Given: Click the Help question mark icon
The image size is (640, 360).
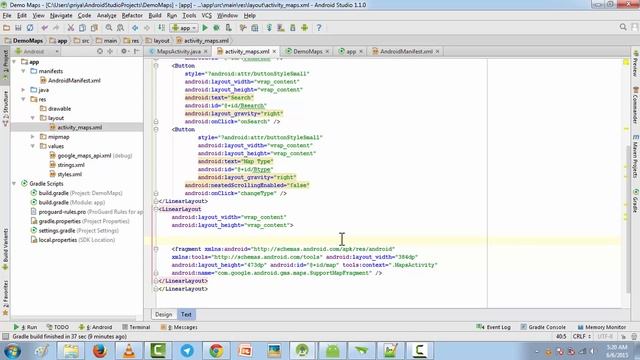Looking at the screenshot, I should 319,28.
